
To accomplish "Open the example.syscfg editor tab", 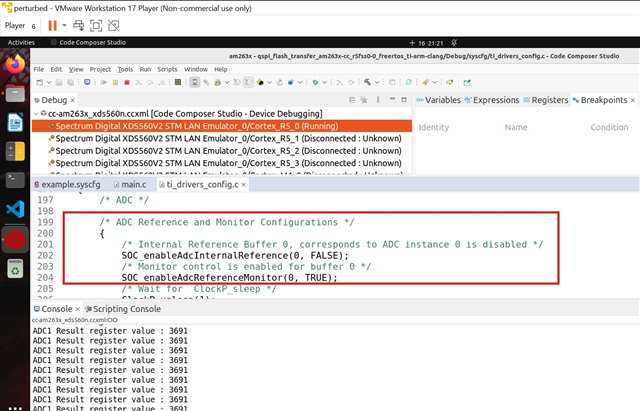I will (x=67, y=184).
